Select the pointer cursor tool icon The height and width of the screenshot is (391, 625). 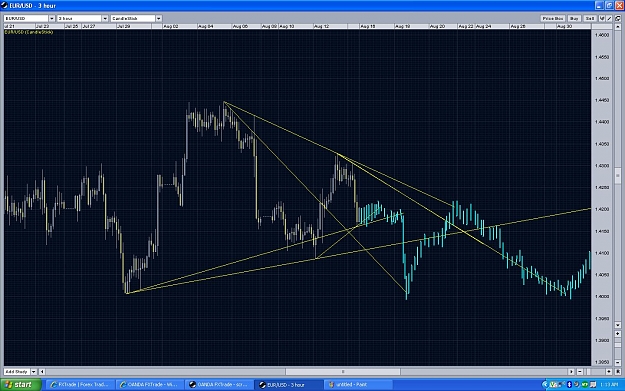click(x=602, y=18)
